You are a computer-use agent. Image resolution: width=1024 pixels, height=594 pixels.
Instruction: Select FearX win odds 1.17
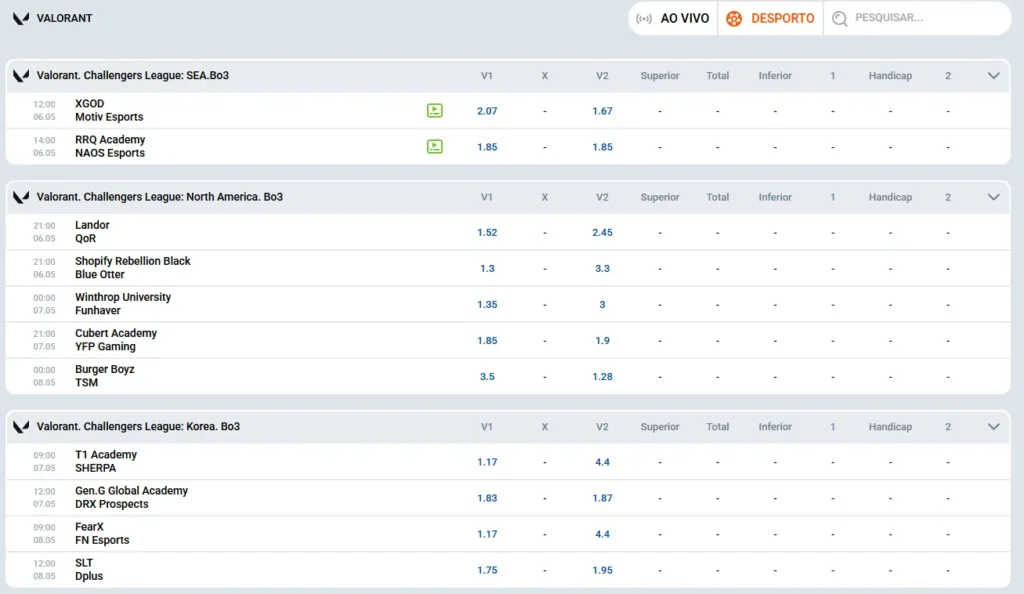[x=487, y=534]
